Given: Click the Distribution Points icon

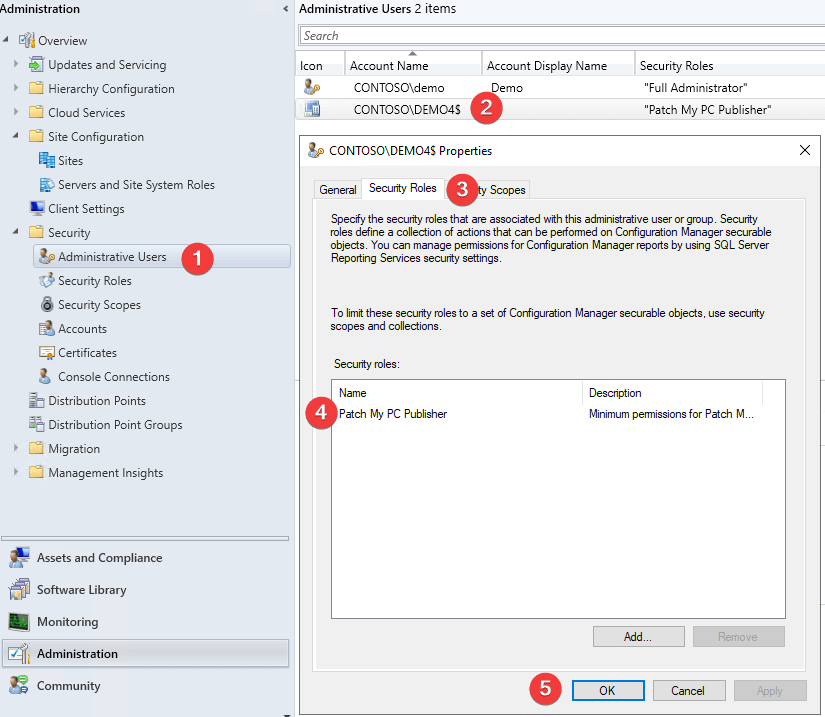Looking at the screenshot, I should [x=36, y=400].
